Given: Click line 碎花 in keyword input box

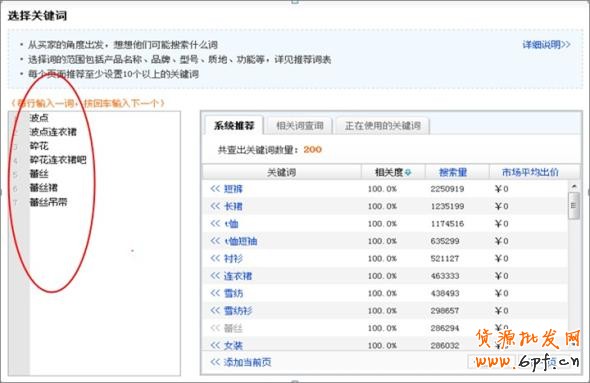Looking at the screenshot, I should pyautogui.click(x=39, y=146).
